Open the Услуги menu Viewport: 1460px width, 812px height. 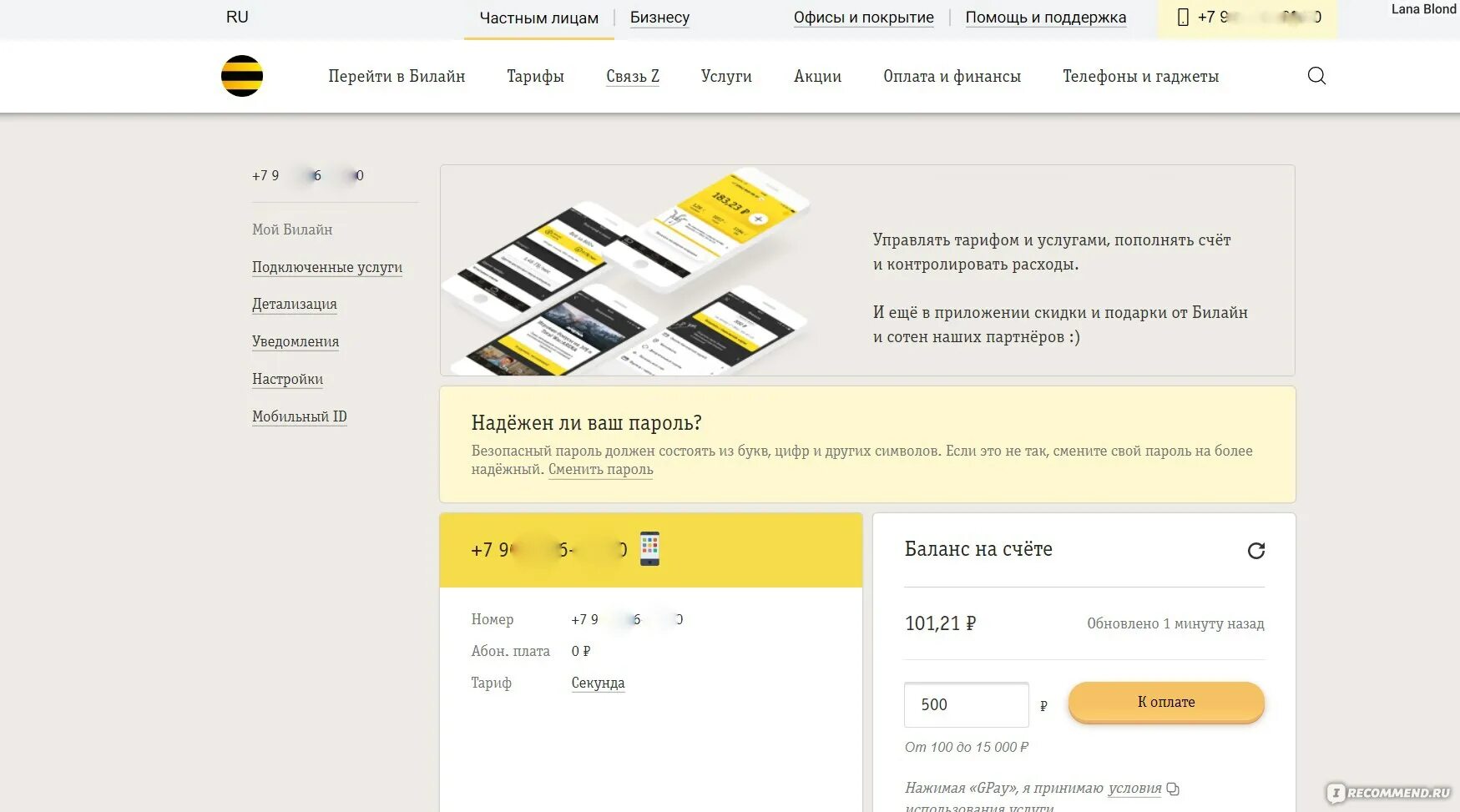click(x=726, y=77)
